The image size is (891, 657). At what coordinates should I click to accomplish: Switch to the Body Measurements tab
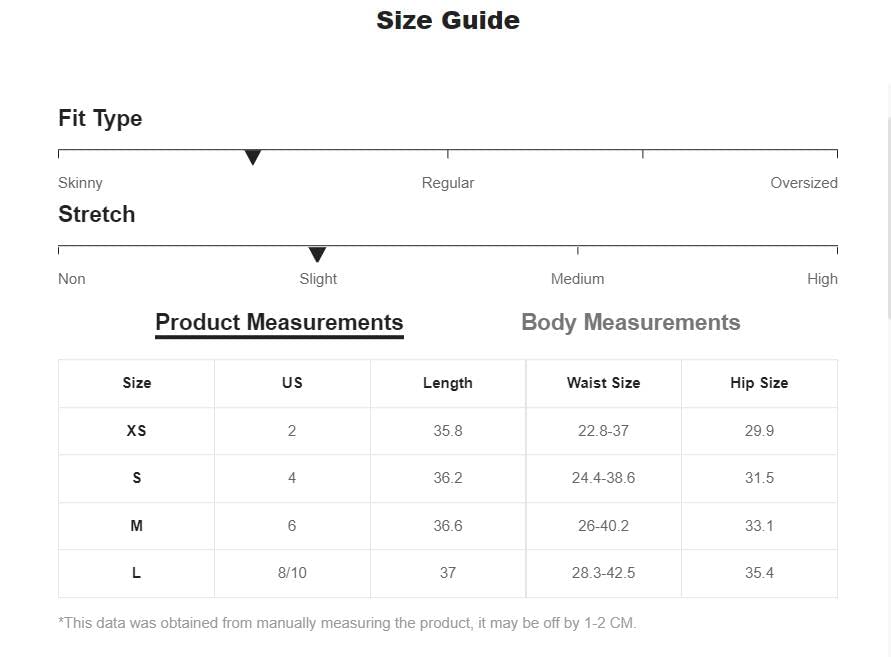(631, 322)
